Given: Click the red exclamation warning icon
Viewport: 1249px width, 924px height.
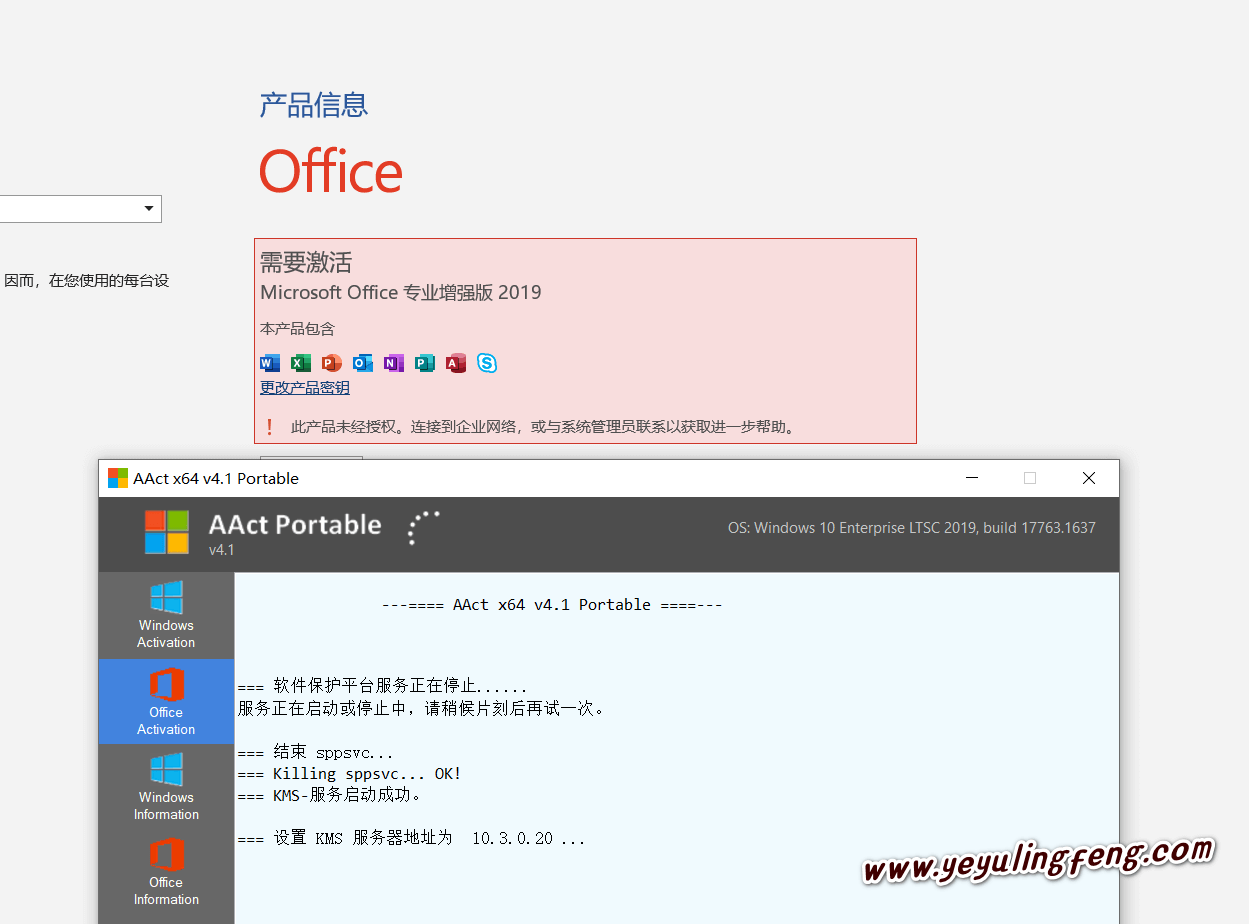Looking at the screenshot, I should (x=269, y=427).
